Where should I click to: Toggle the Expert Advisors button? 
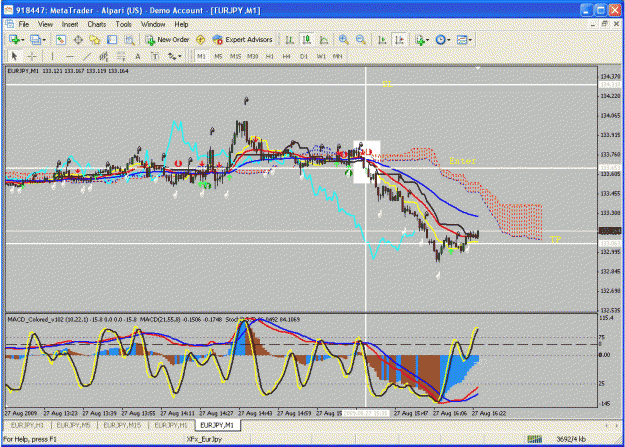[242, 39]
